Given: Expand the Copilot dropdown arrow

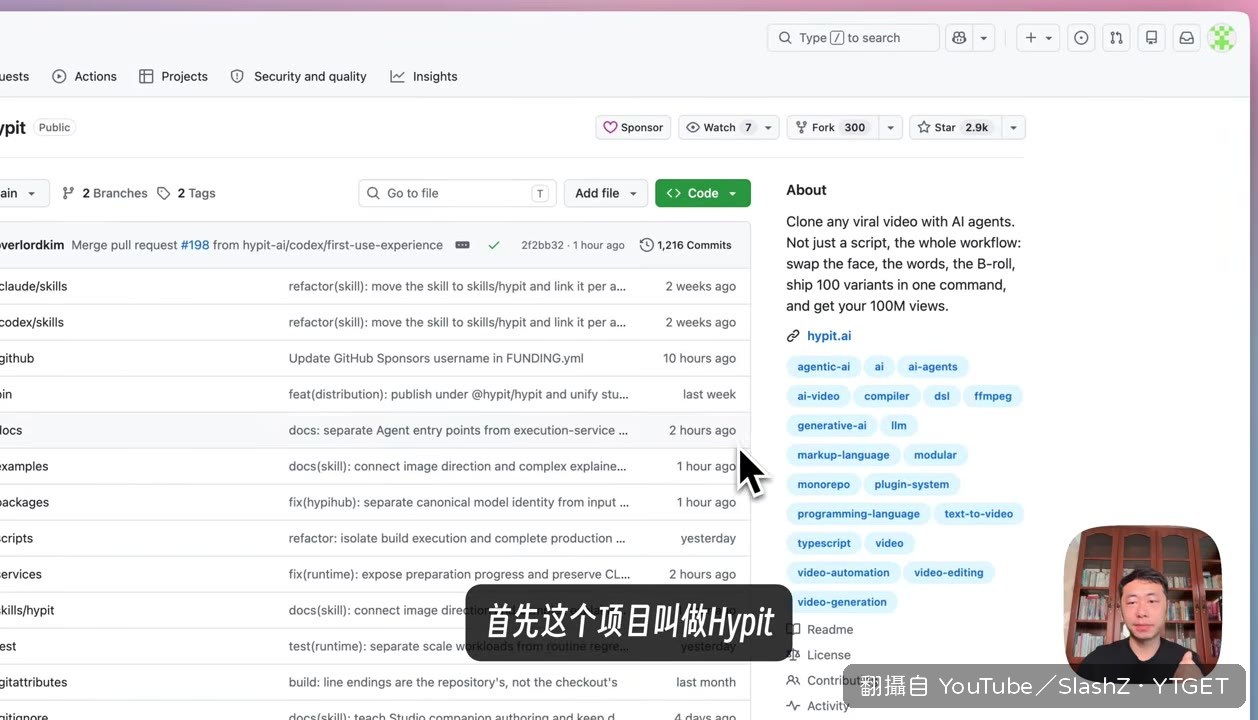Looking at the screenshot, I should [x=984, y=38].
